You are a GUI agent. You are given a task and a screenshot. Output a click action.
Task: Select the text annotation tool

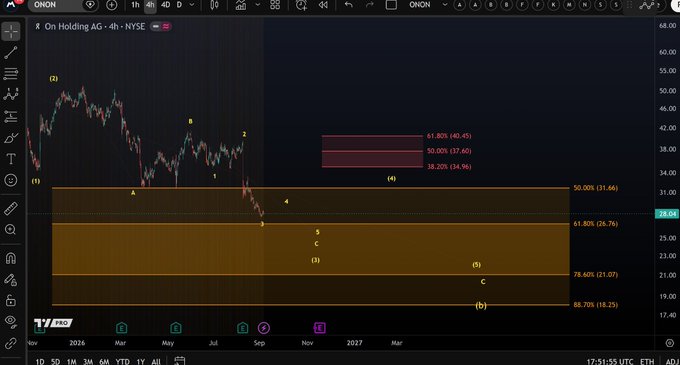tap(11, 159)
